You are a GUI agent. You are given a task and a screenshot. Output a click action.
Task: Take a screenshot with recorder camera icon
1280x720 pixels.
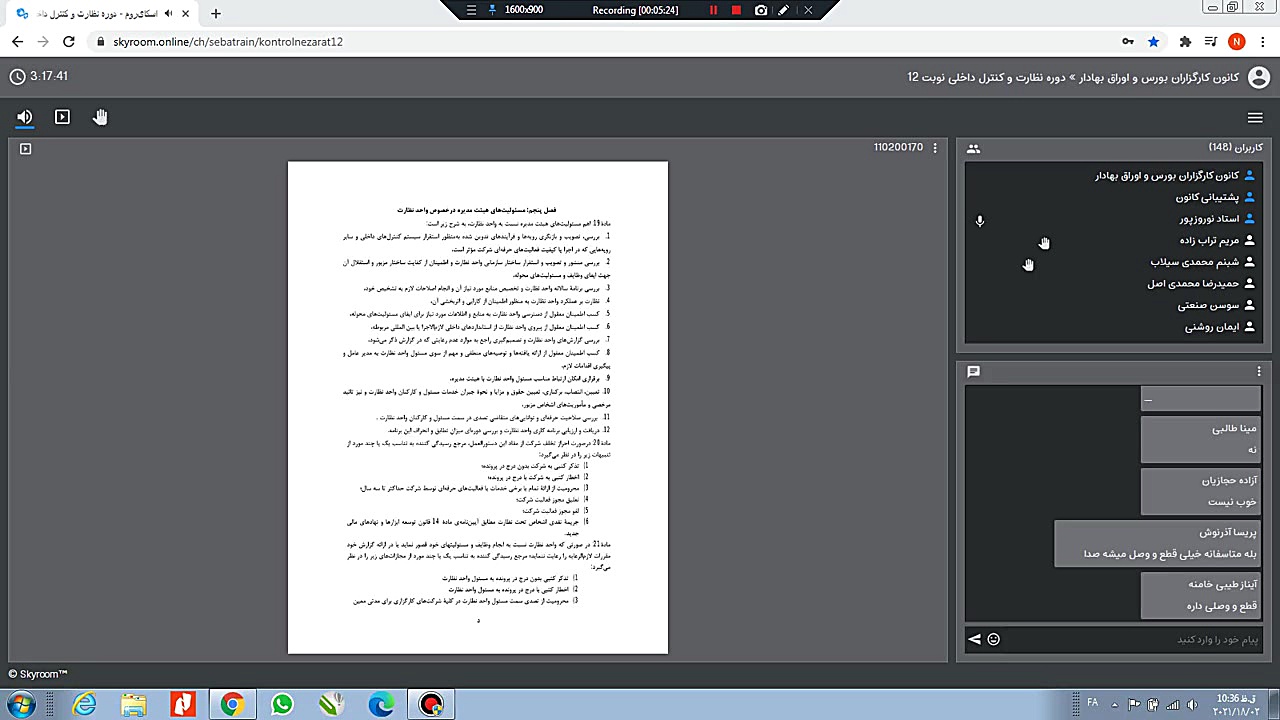(x=761, y=10)
